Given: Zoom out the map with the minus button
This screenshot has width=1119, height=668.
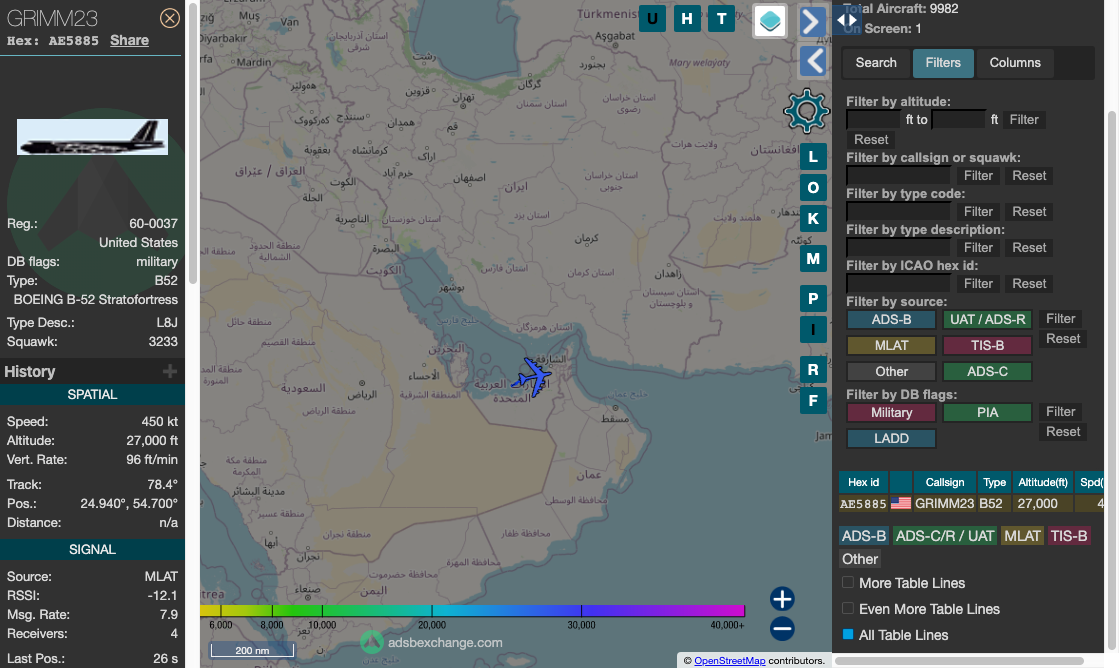Looking at the screenshot, I should pyautogui.click(x=782, y=629).
